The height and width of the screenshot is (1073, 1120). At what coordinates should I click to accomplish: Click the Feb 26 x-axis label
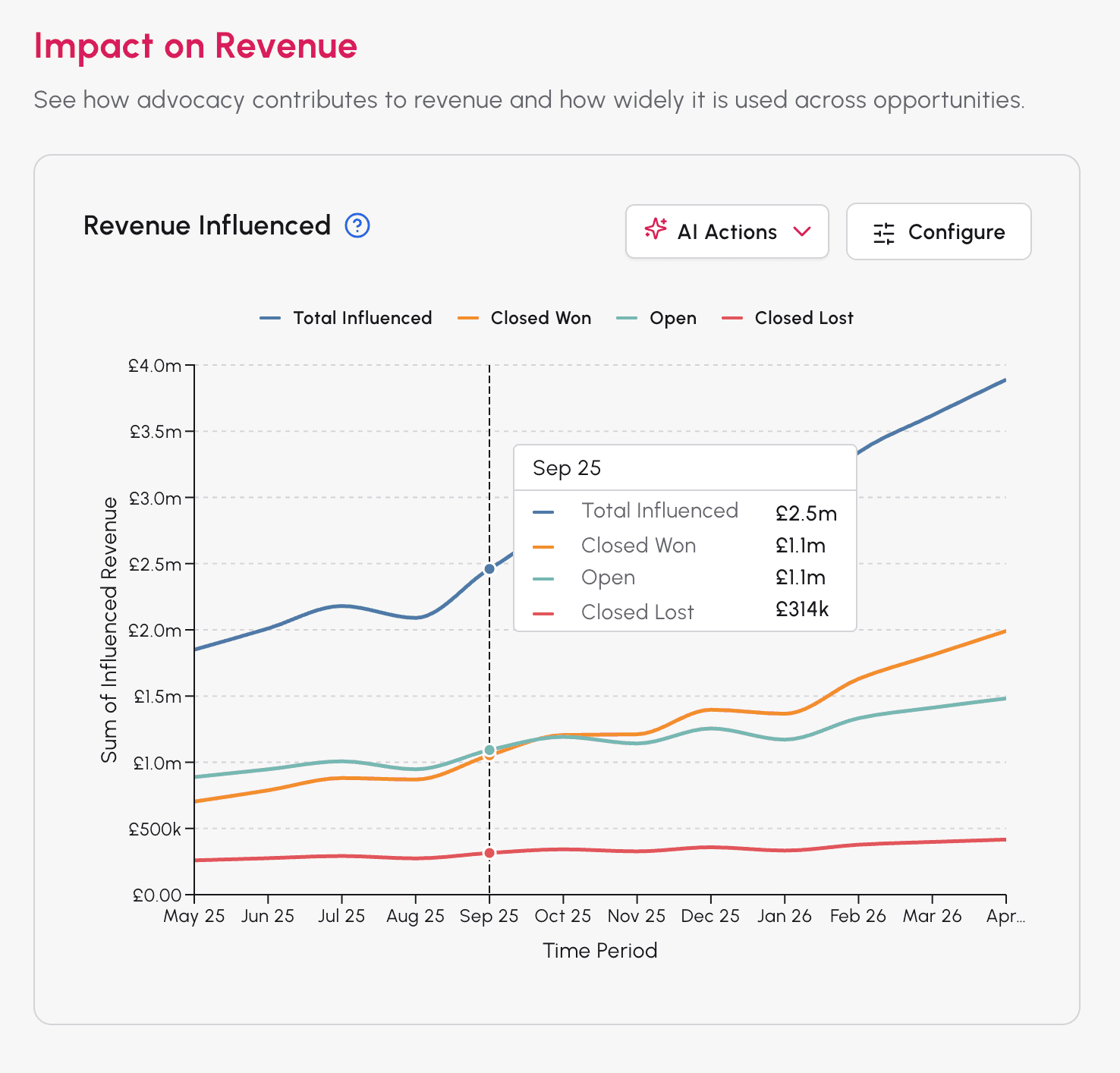tap(858, 916)
